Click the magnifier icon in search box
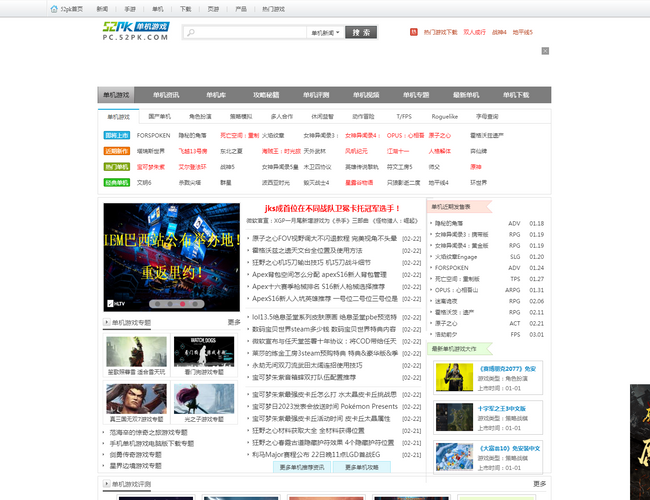Screen dimensions: 650x500 (x=191, y=32)
